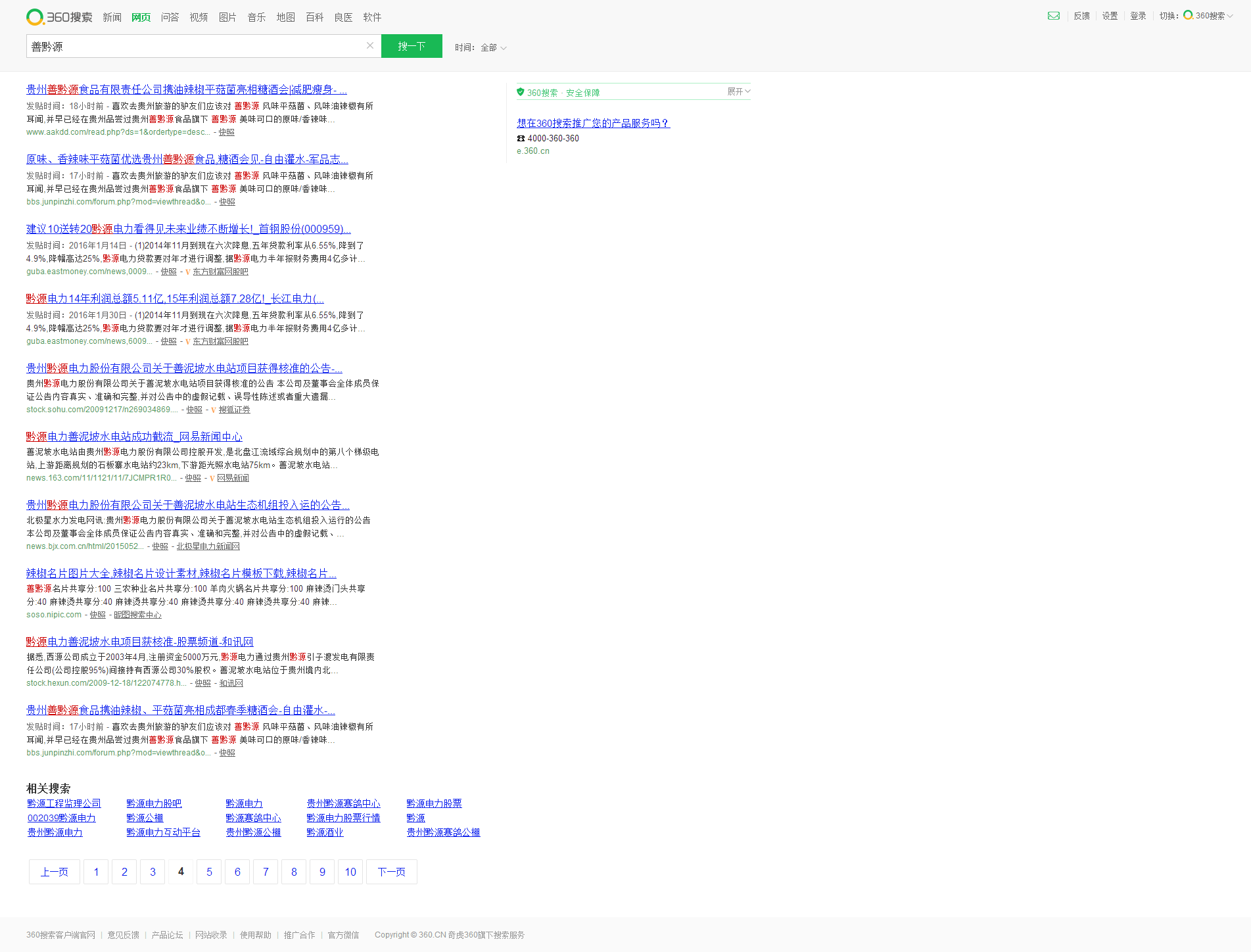
Task: Open footer link 网站收录
Action: (x=211, y=935)
